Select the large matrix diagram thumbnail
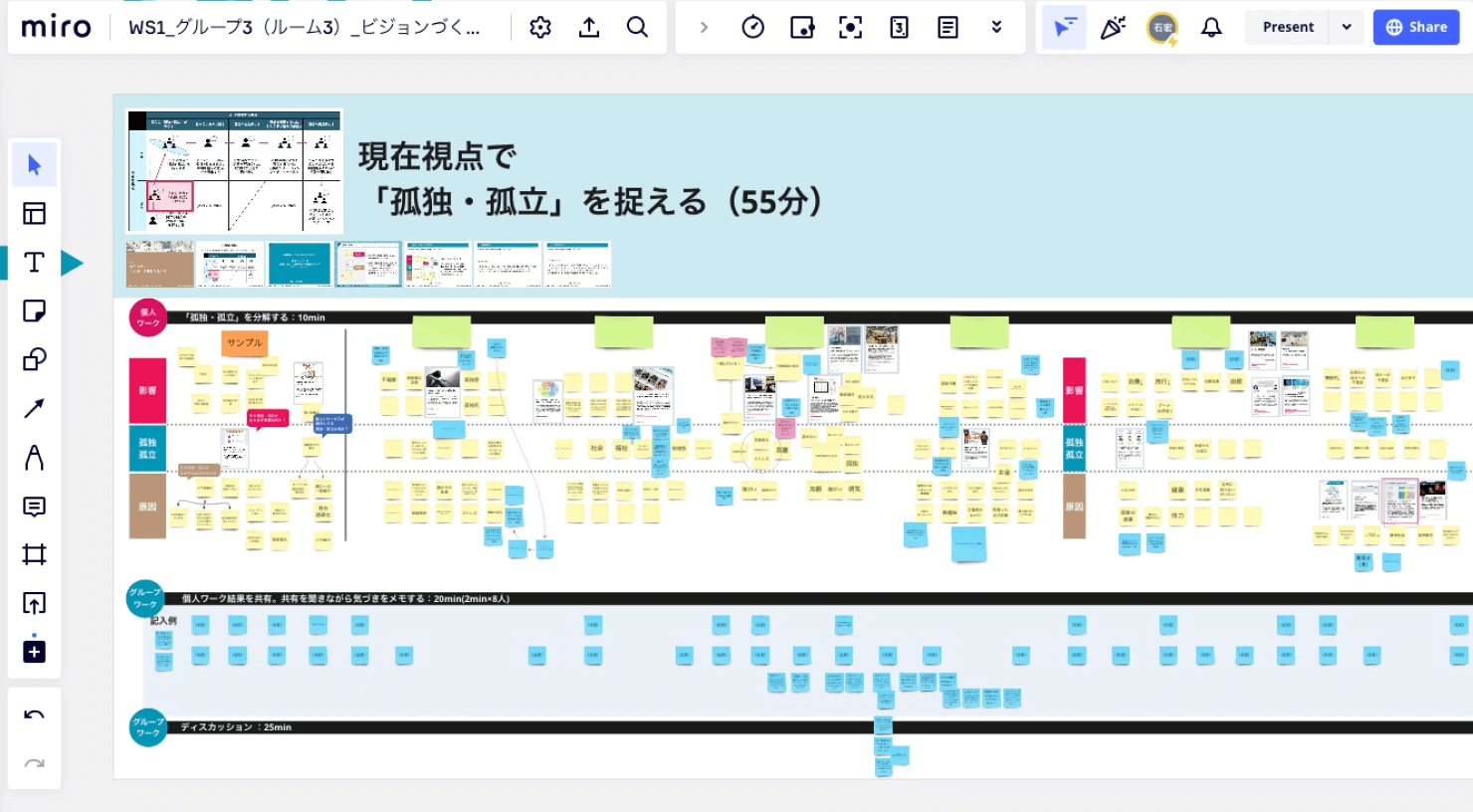Image resolution: width=1473 pixels, height=812 pixels. pos(235,171)
